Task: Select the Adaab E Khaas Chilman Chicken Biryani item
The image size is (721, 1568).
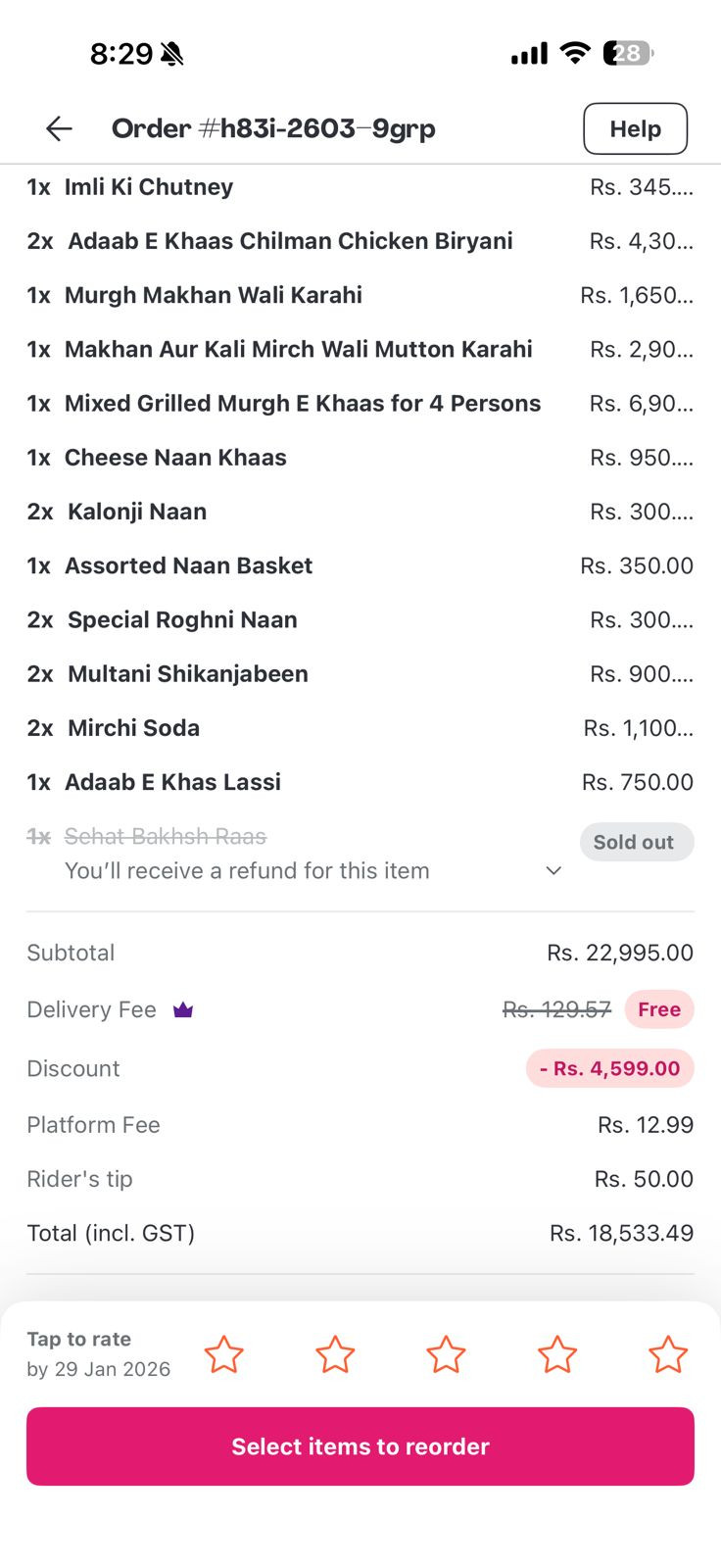Action: 290,241
